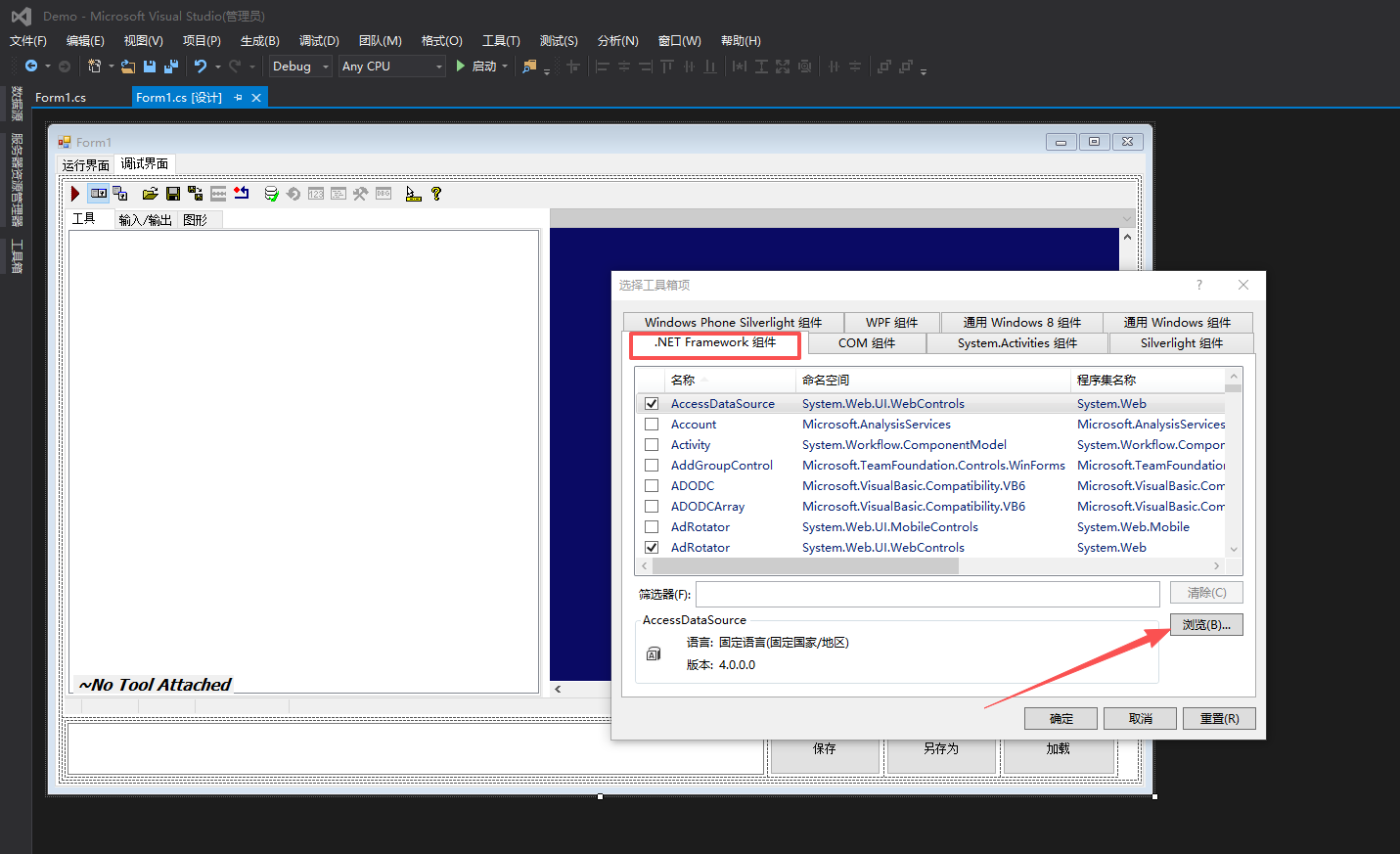Click the Save icon in VS toolbar
The height and width of the screenshot is (854, 1400).
[x=150, y=67]
